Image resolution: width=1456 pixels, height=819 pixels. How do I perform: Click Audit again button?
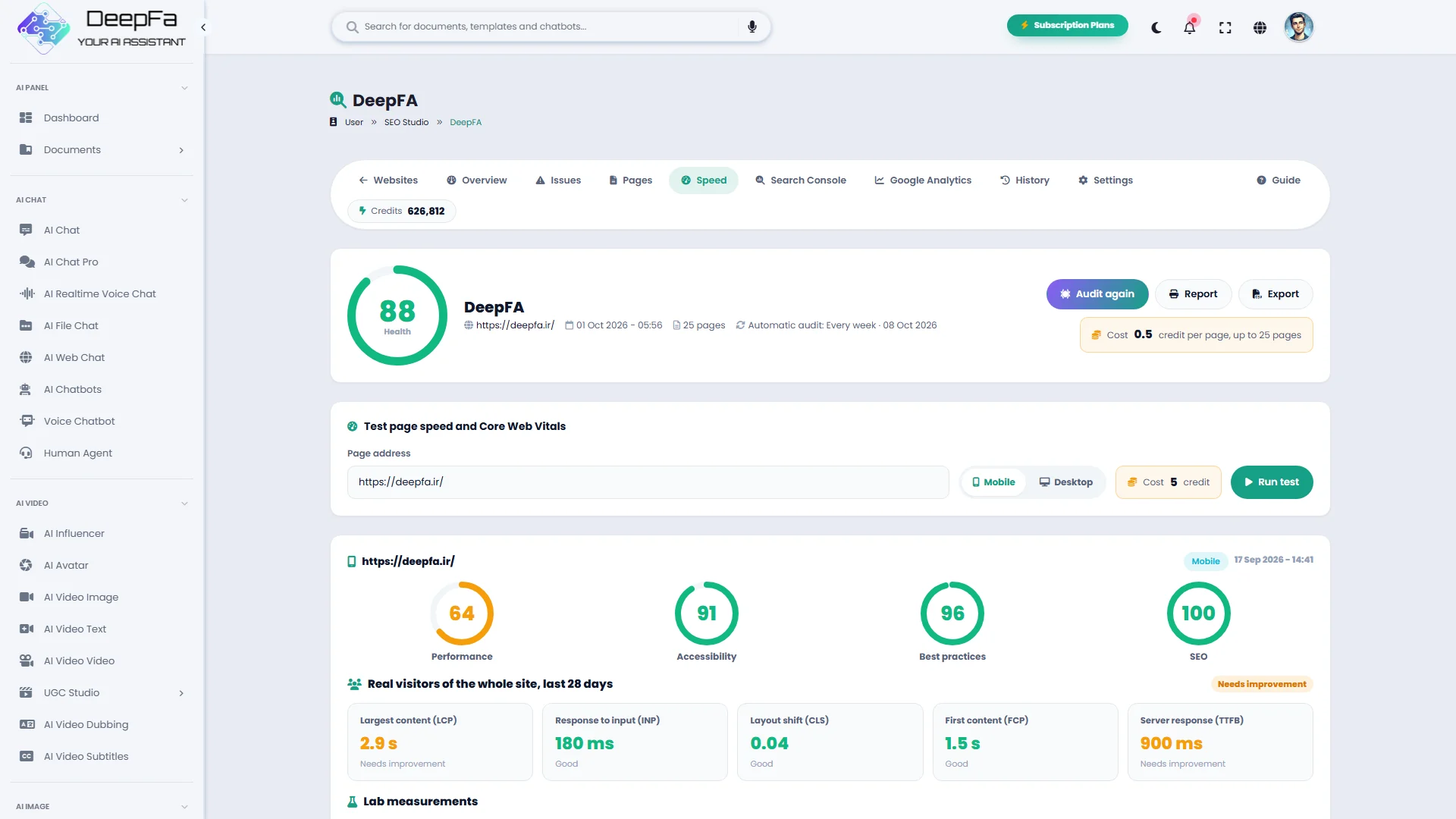1097,294
